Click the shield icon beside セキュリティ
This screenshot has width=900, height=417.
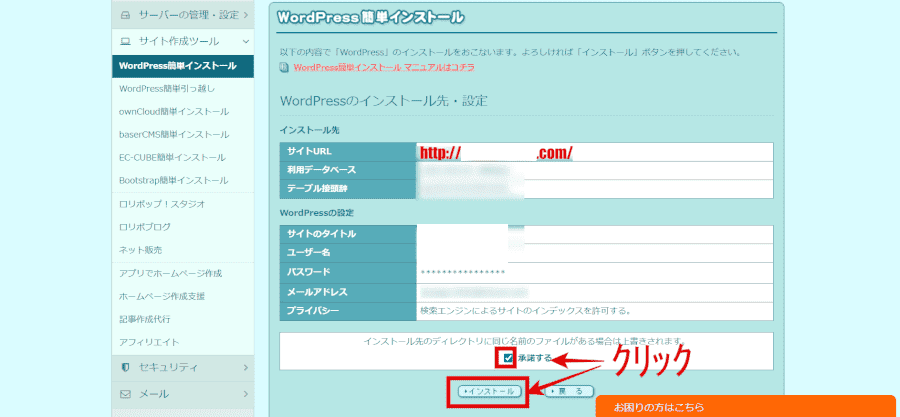tap(125, 367)
